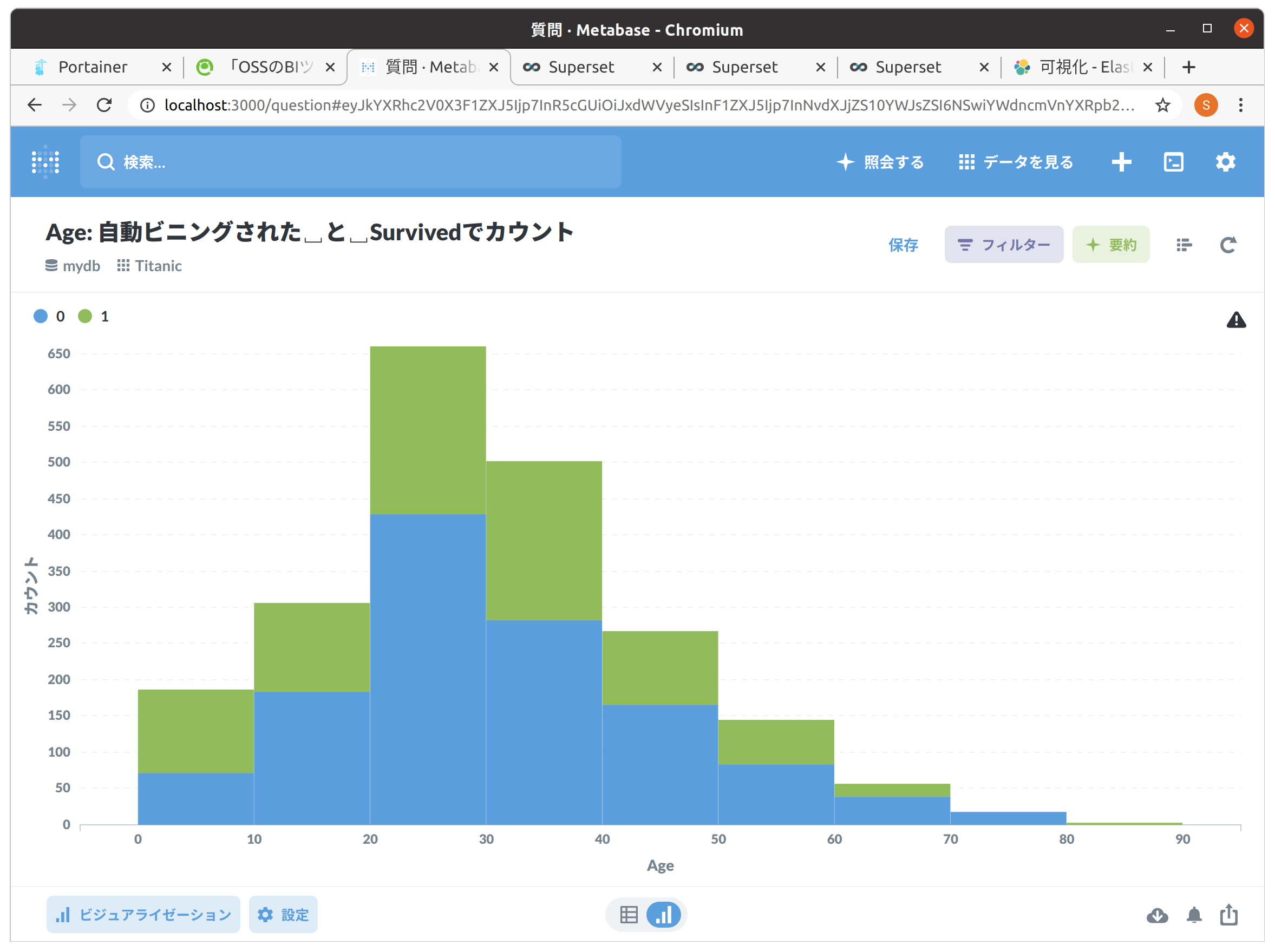Set up an alert via bell icon
Viewport: 1275px width, 952px height.
1193,916
